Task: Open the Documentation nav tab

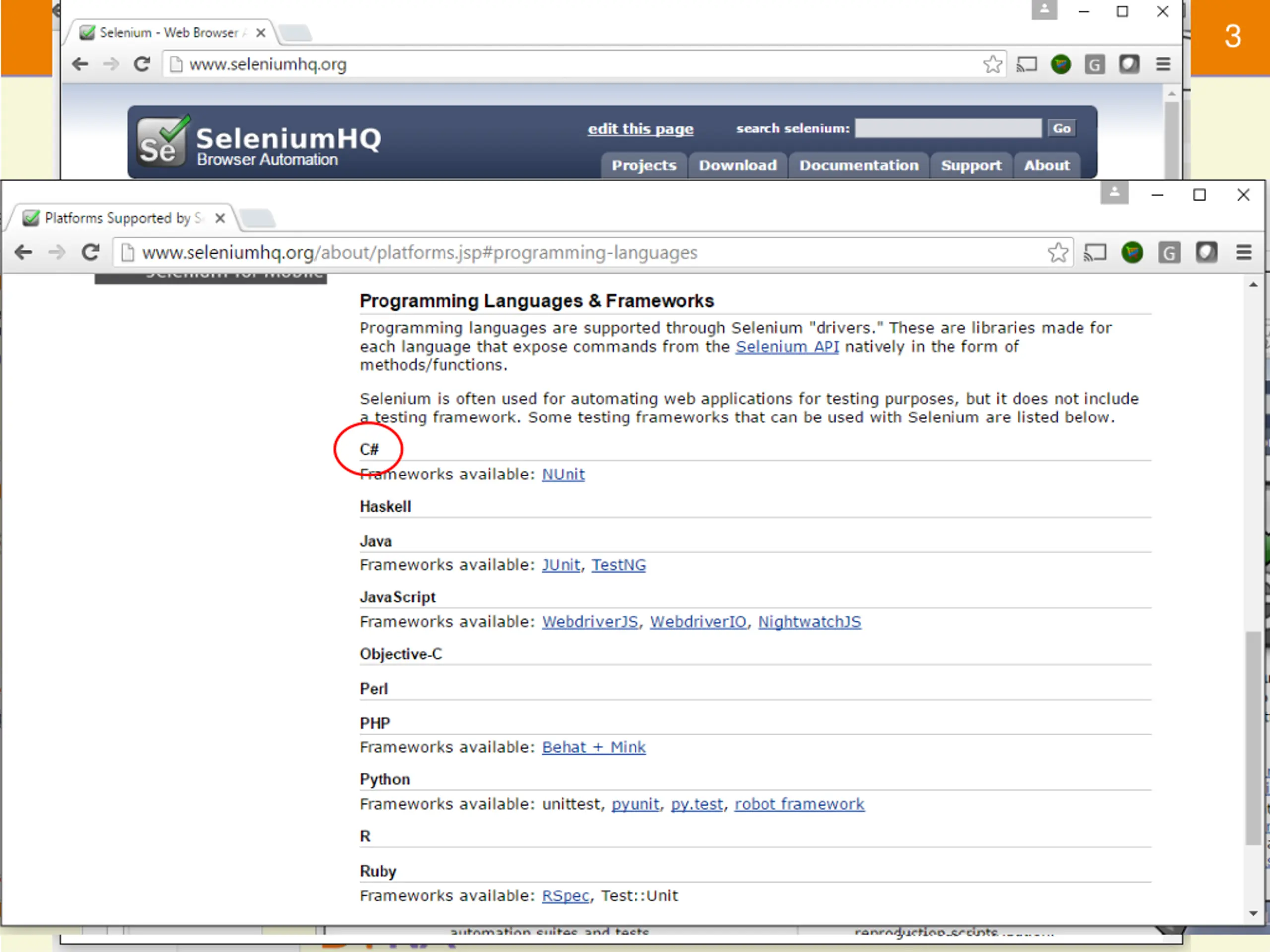Action: click(x=859, y=165)
